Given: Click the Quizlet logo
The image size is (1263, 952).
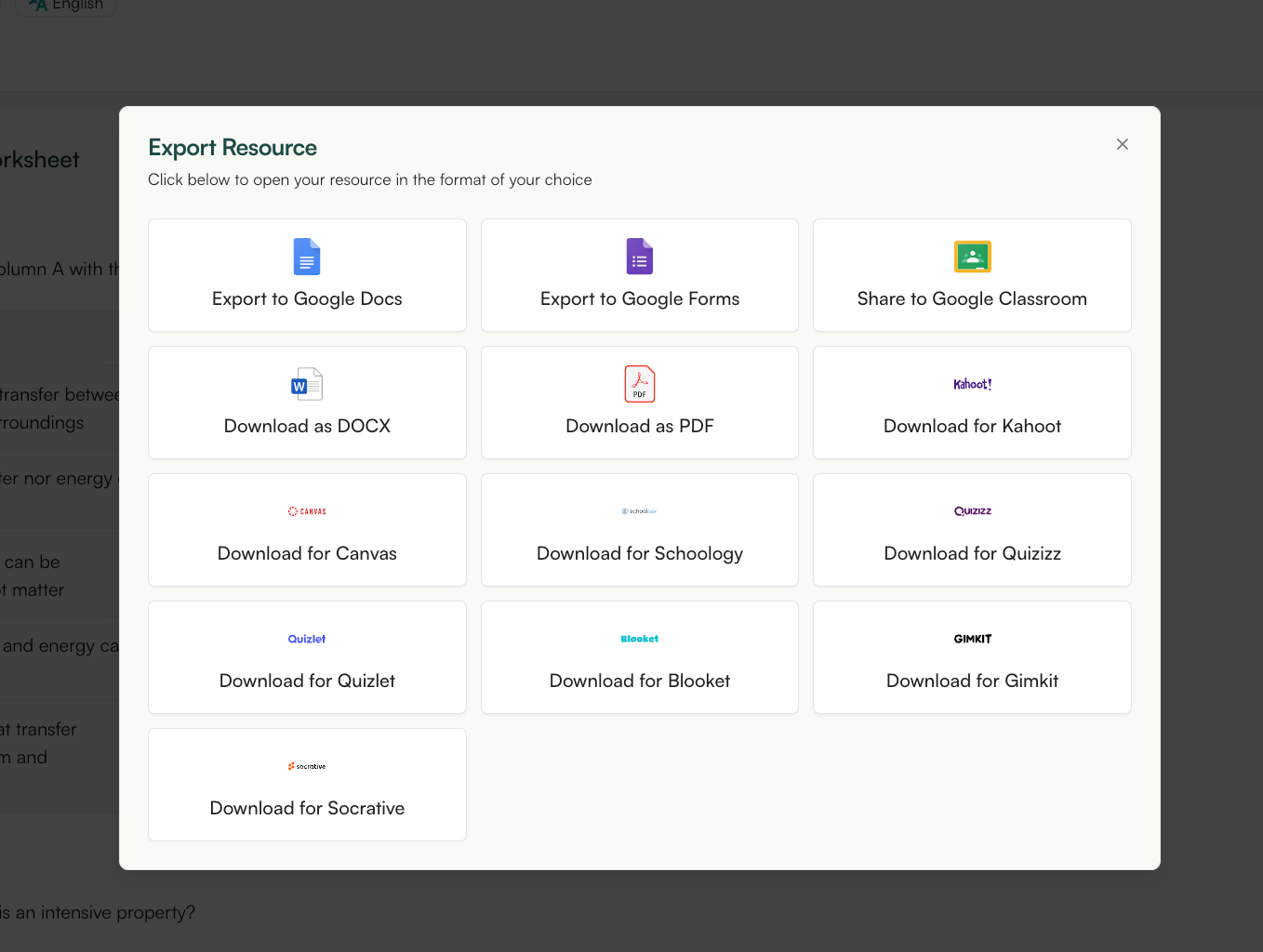Looking at the screenshot, I should 307,639.
